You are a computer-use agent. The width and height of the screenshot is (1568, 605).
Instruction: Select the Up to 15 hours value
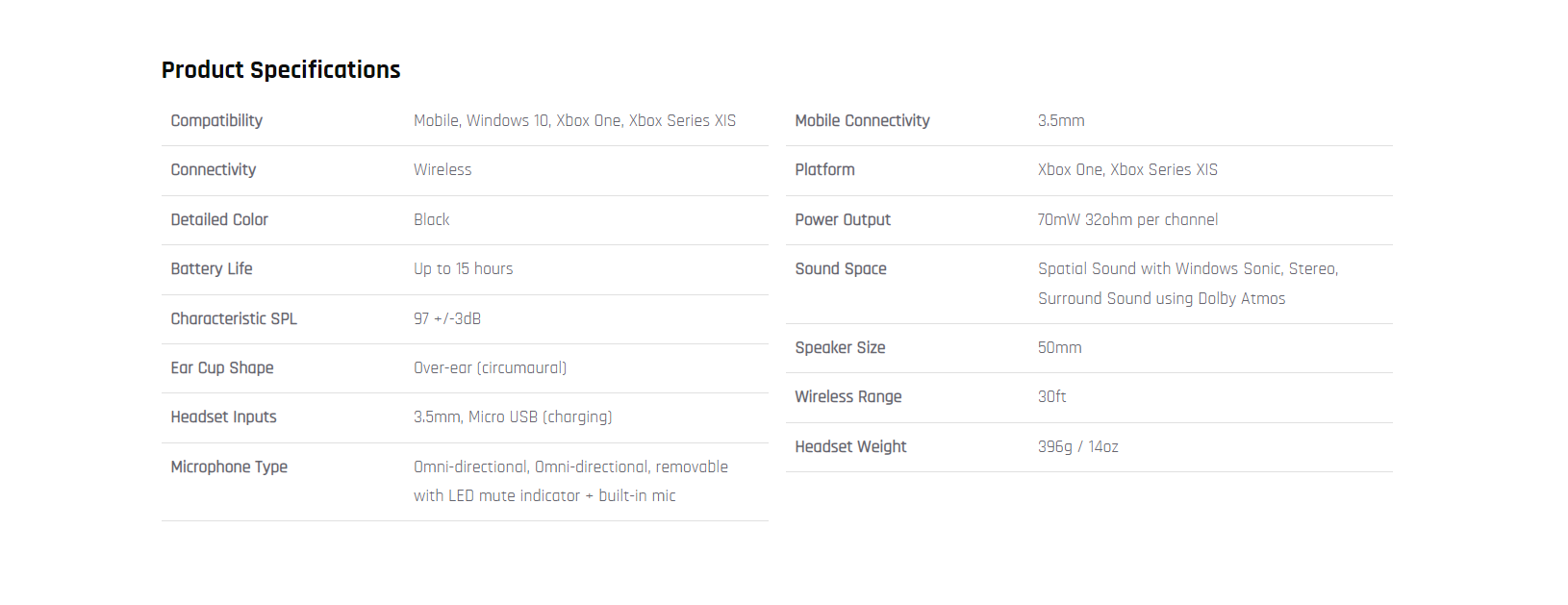463,269
